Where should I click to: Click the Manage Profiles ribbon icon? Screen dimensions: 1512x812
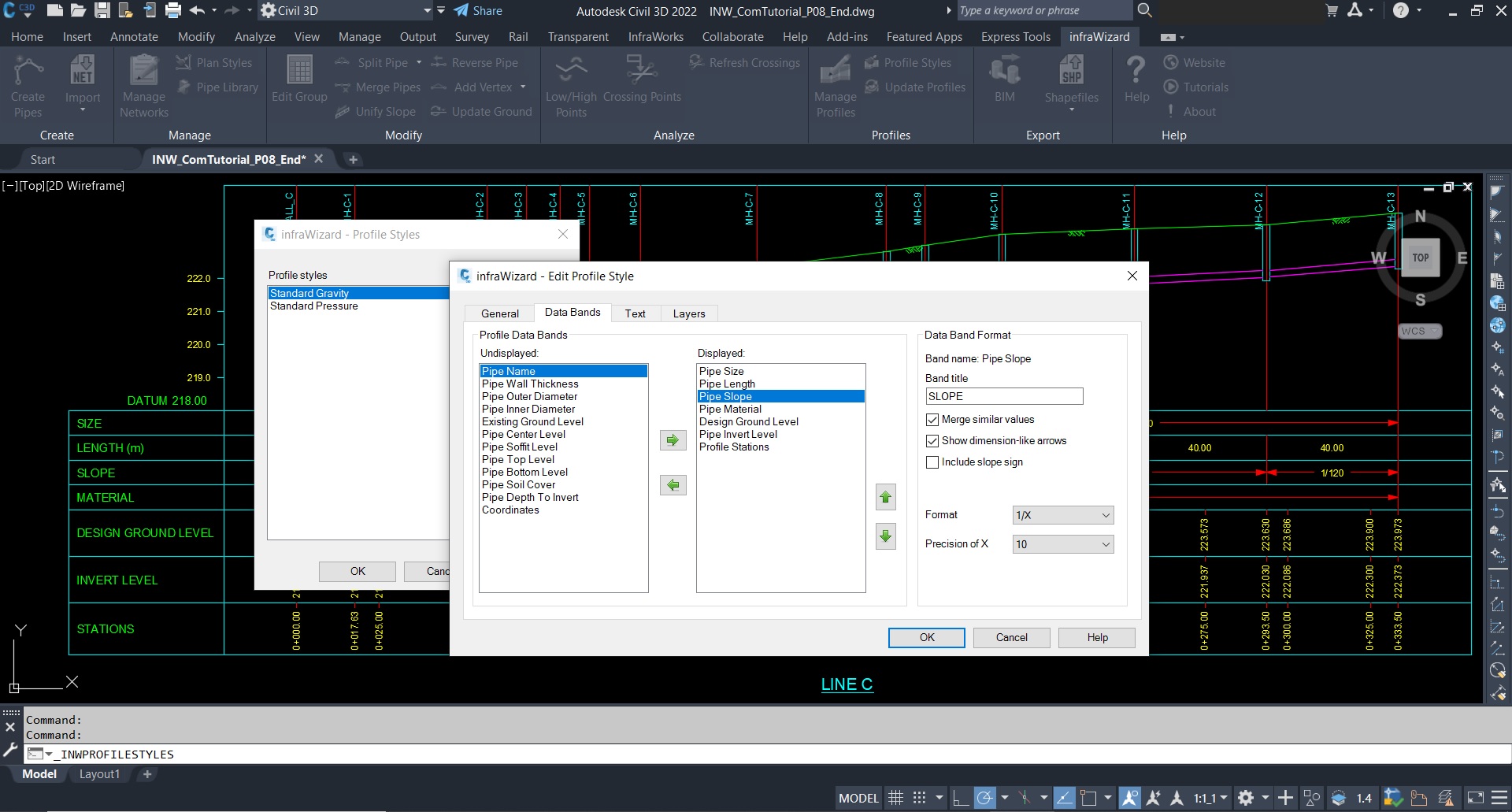click(x=835, y=87)
